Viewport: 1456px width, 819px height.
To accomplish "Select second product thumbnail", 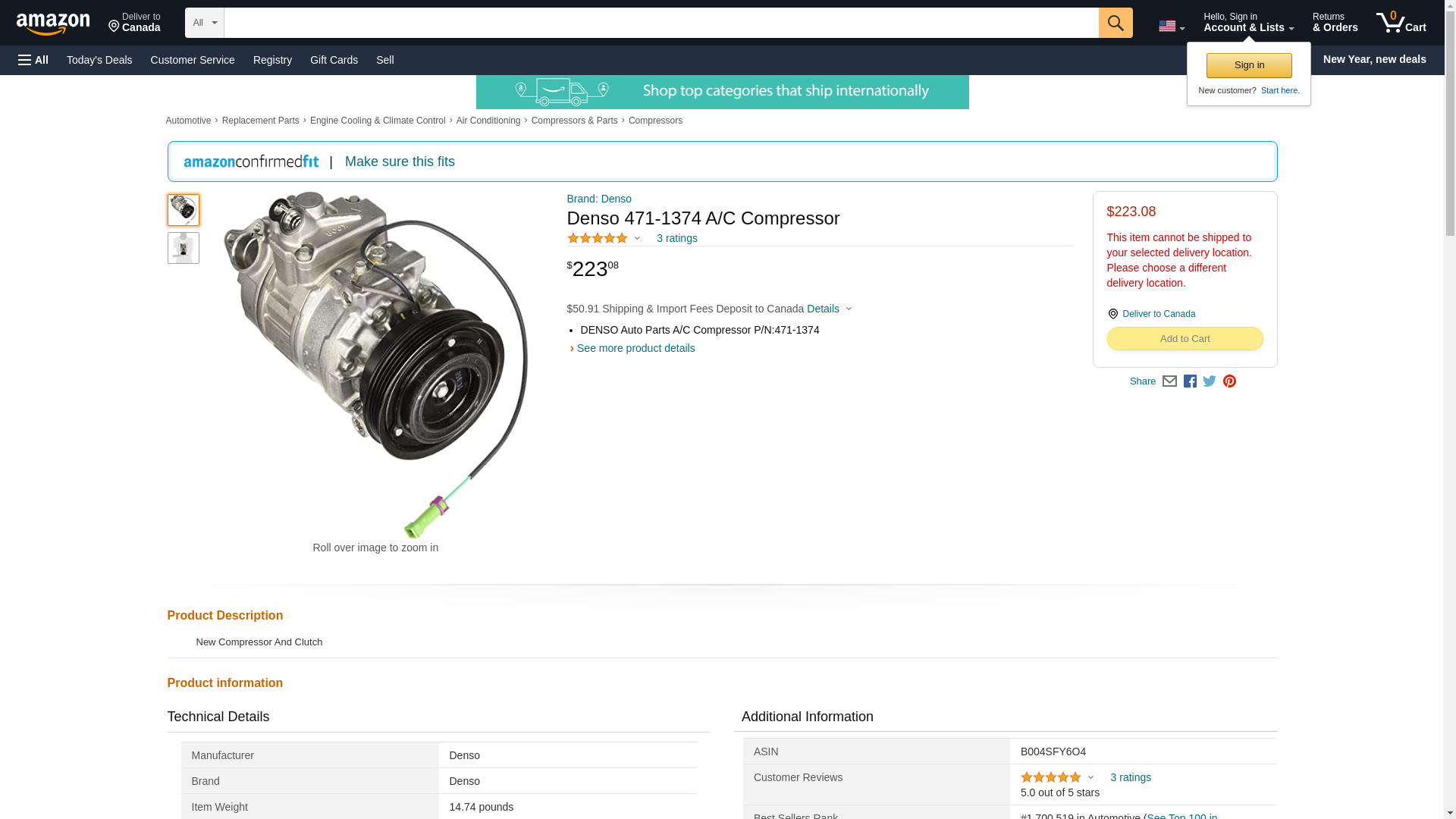I will coord(183,248).
